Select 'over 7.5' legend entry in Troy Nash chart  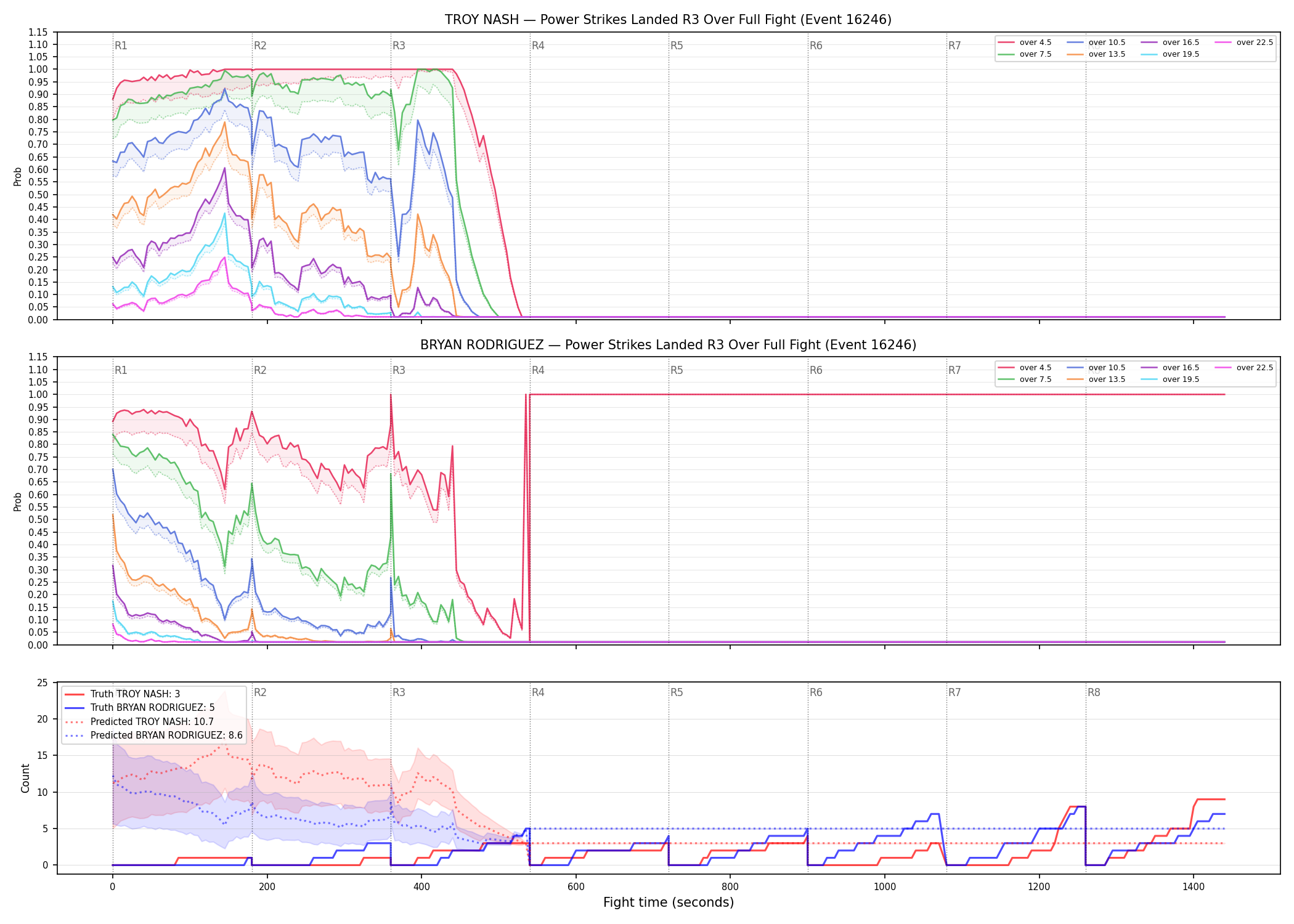click(x=1025, y=54)
